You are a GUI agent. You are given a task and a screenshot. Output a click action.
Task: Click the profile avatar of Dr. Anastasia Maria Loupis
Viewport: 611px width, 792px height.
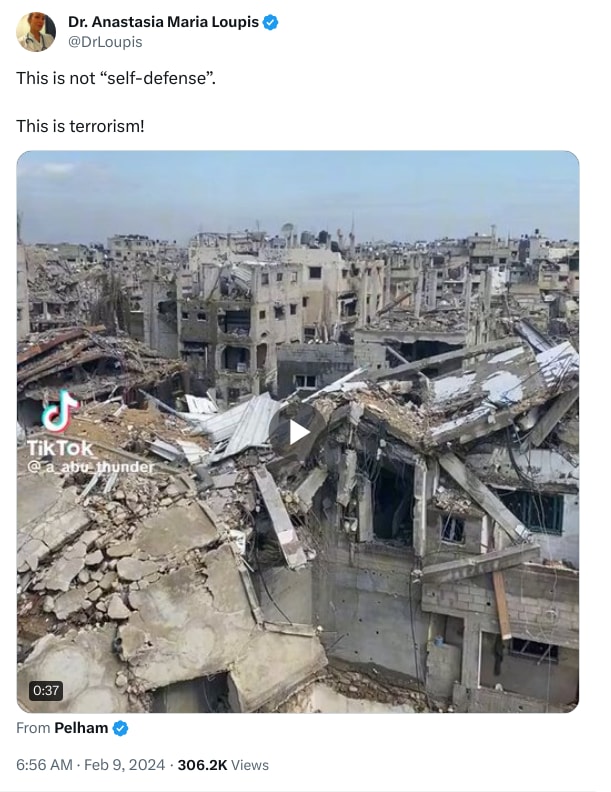36,32
